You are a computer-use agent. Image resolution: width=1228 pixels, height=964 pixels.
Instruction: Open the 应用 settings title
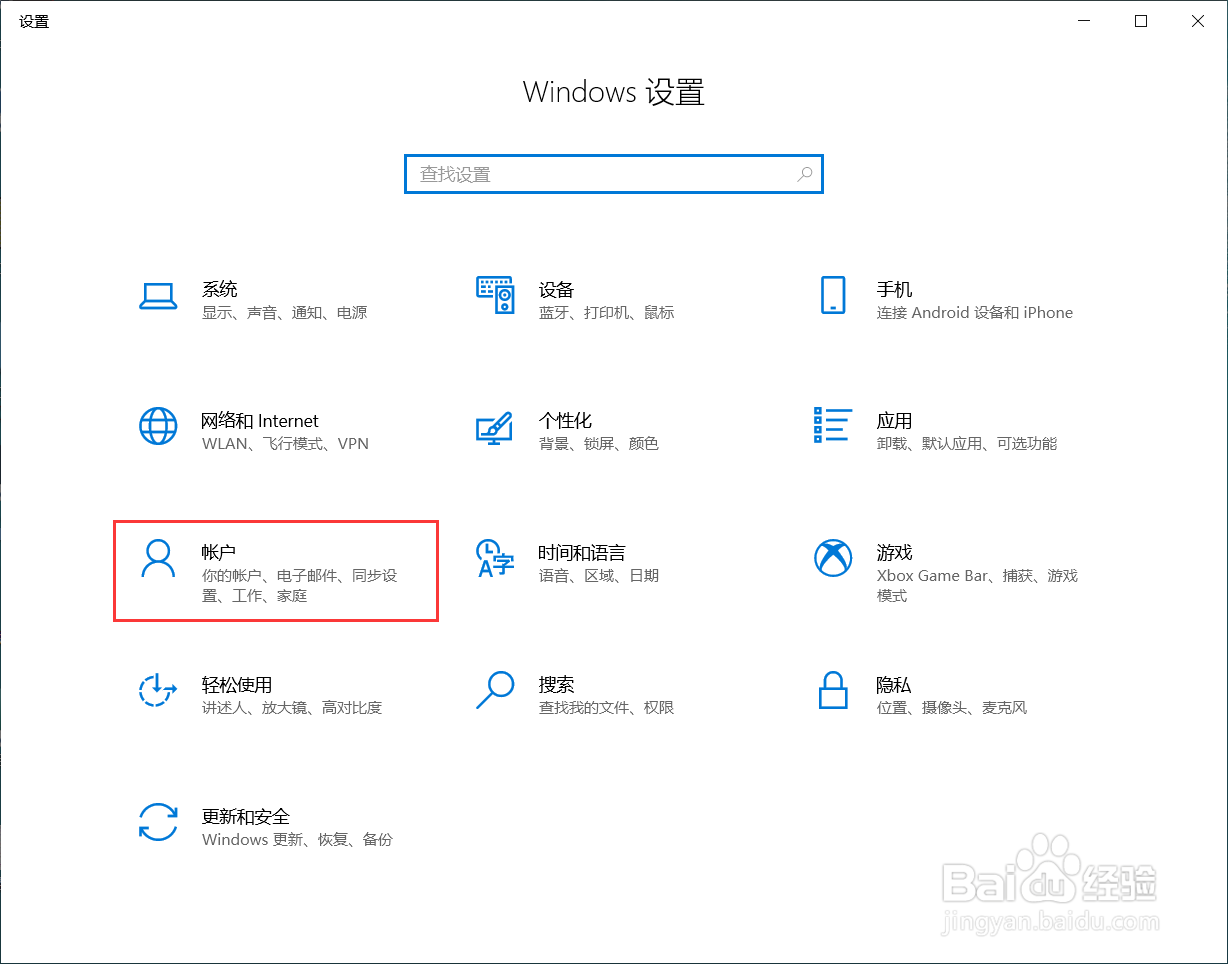click(x=895, y=421)
